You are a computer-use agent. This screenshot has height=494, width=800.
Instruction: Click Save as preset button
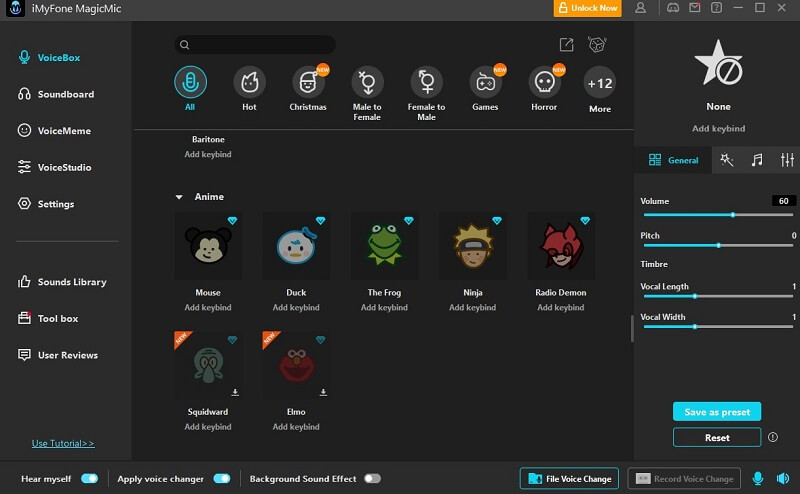717,412
